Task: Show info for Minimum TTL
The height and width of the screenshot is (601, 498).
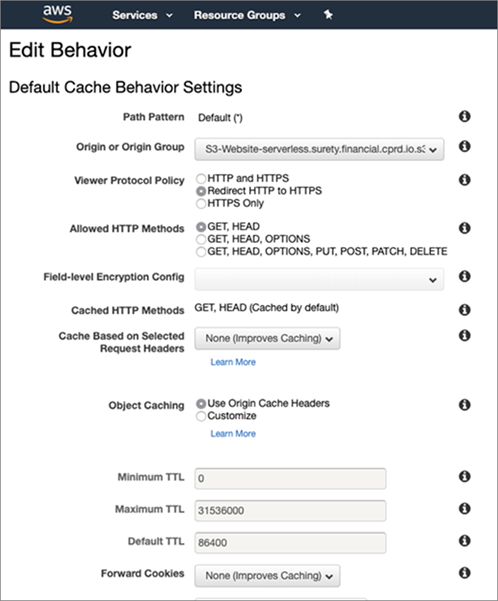Action: (464, 476)
